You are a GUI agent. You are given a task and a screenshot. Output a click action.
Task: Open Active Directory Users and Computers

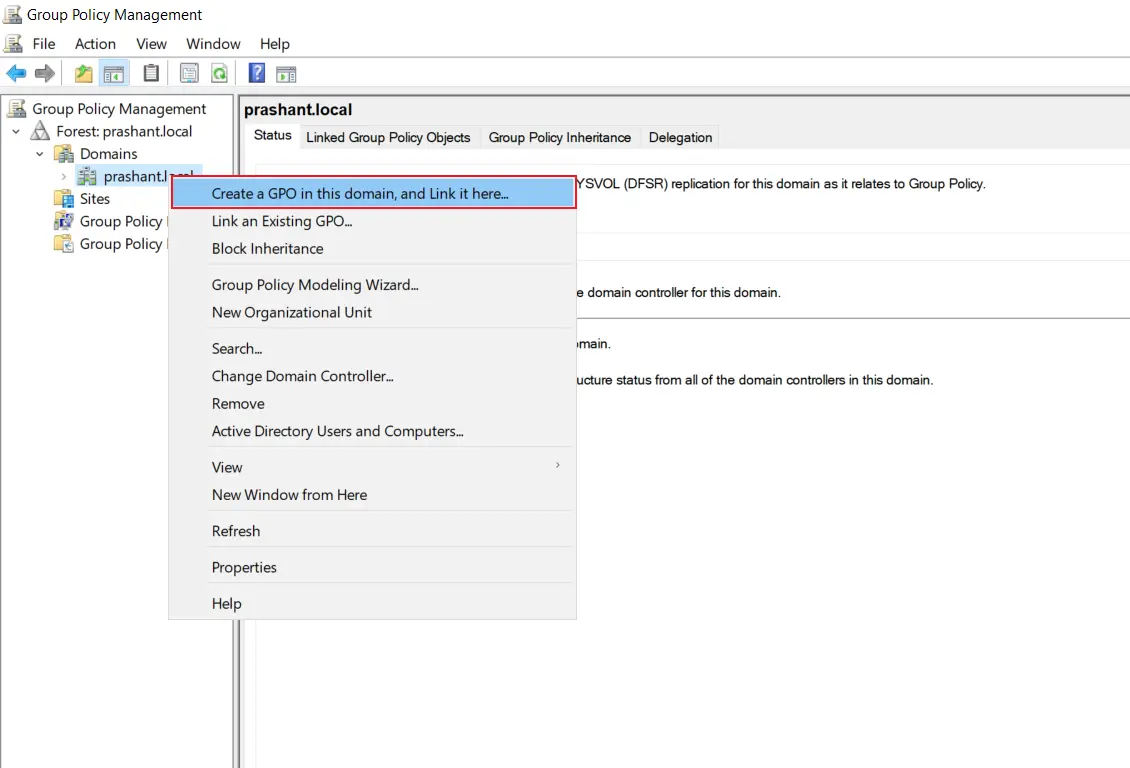373,431
